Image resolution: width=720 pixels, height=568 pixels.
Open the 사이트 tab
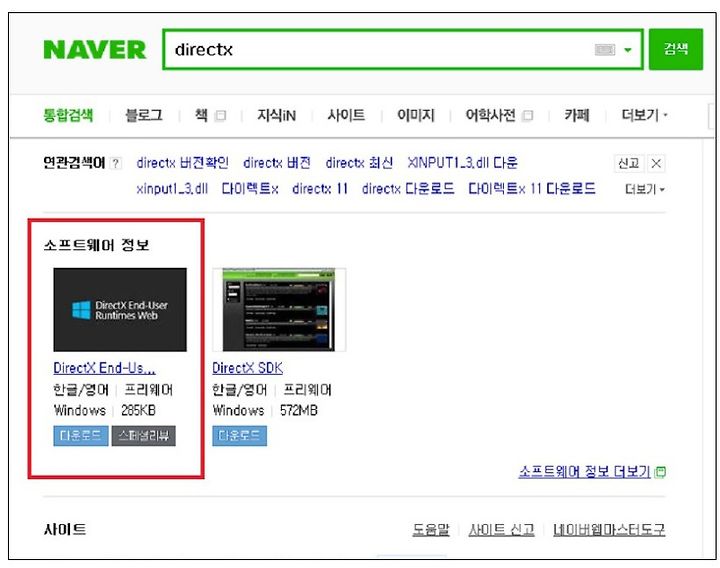[x=346, y=115]
